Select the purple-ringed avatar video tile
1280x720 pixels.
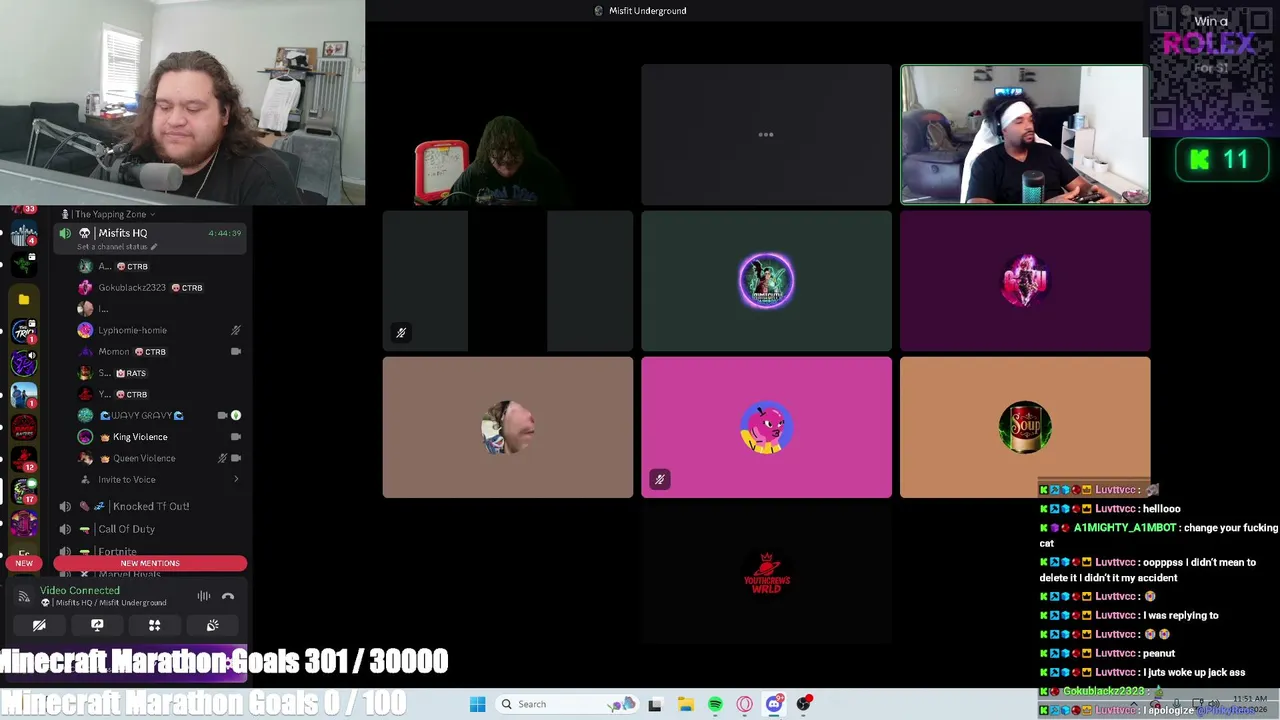click(x=766, y=281)
